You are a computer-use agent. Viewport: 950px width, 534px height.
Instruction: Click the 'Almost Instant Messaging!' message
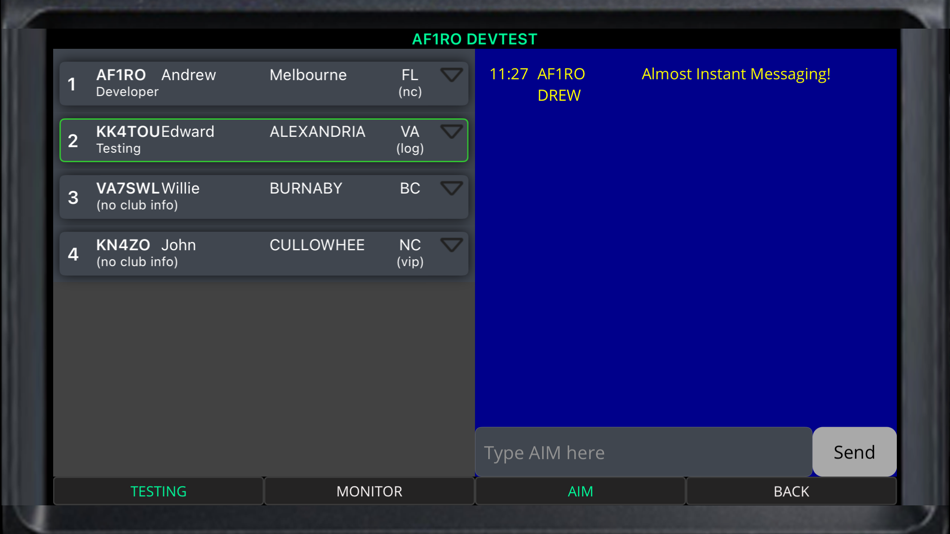pos(736,74)
